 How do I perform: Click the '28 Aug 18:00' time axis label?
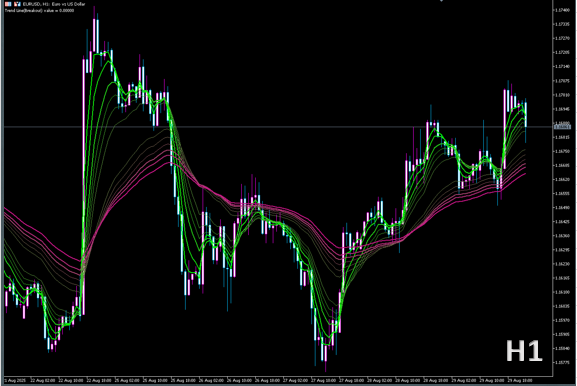(x=436, y=380)
